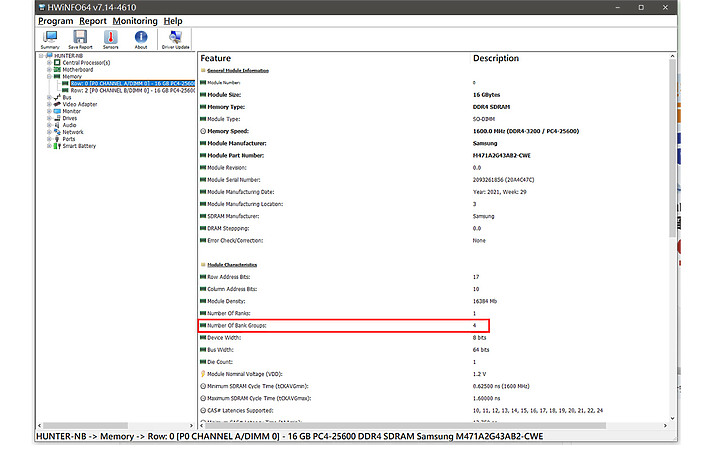Screen dimensions: 720x451
Task: Click the Network tree icon
Action: click(x=57, y=132)
